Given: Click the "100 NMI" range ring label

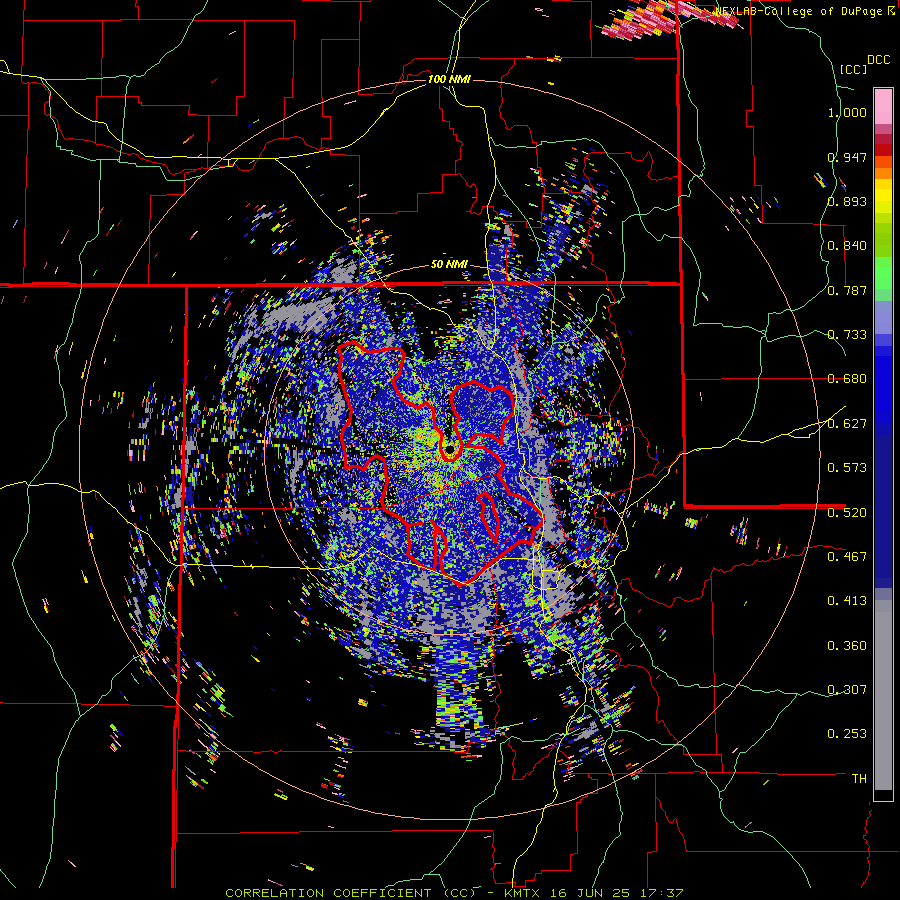Looking at the screenshot, I should (x=449, y=79).
